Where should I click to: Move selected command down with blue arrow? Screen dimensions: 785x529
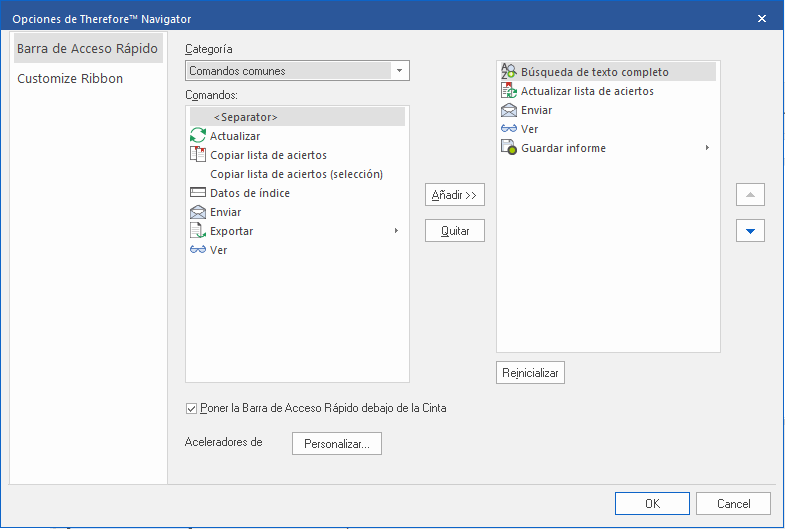[750, 231]
